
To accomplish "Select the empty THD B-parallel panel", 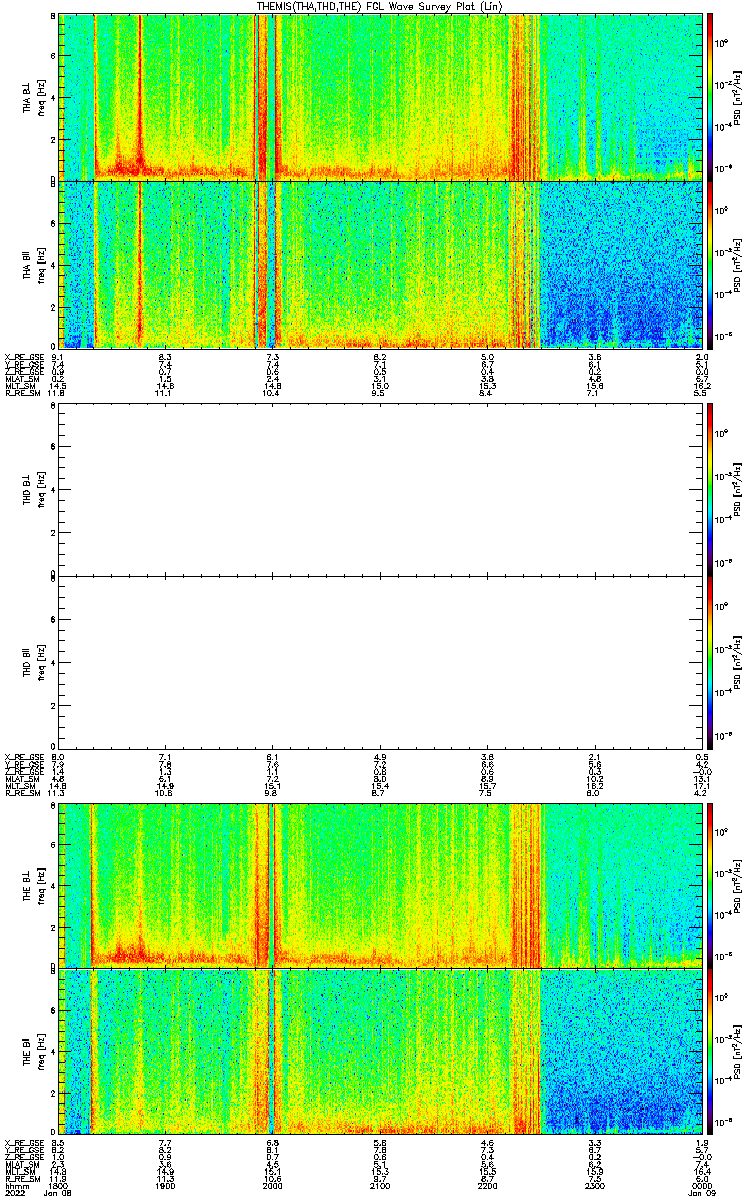I will pyautogui.click(x=381, y=661).
